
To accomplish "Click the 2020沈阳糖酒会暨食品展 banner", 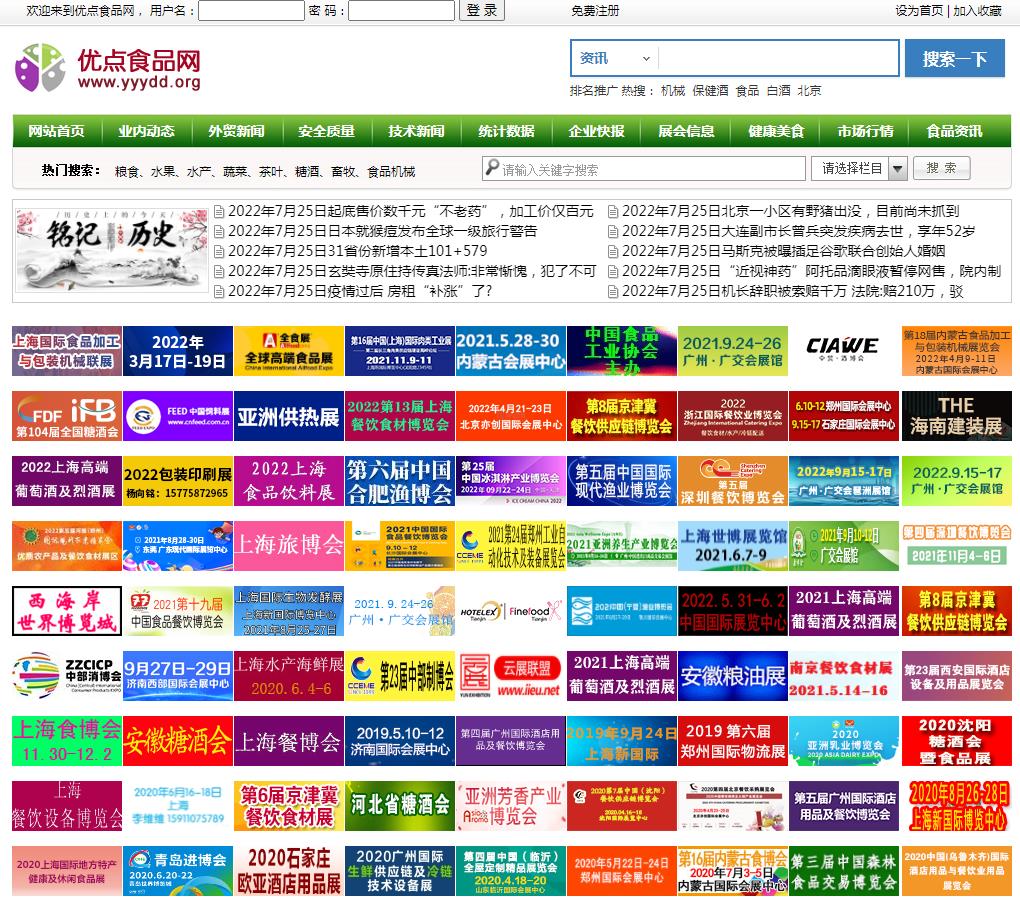I will 956,741.
